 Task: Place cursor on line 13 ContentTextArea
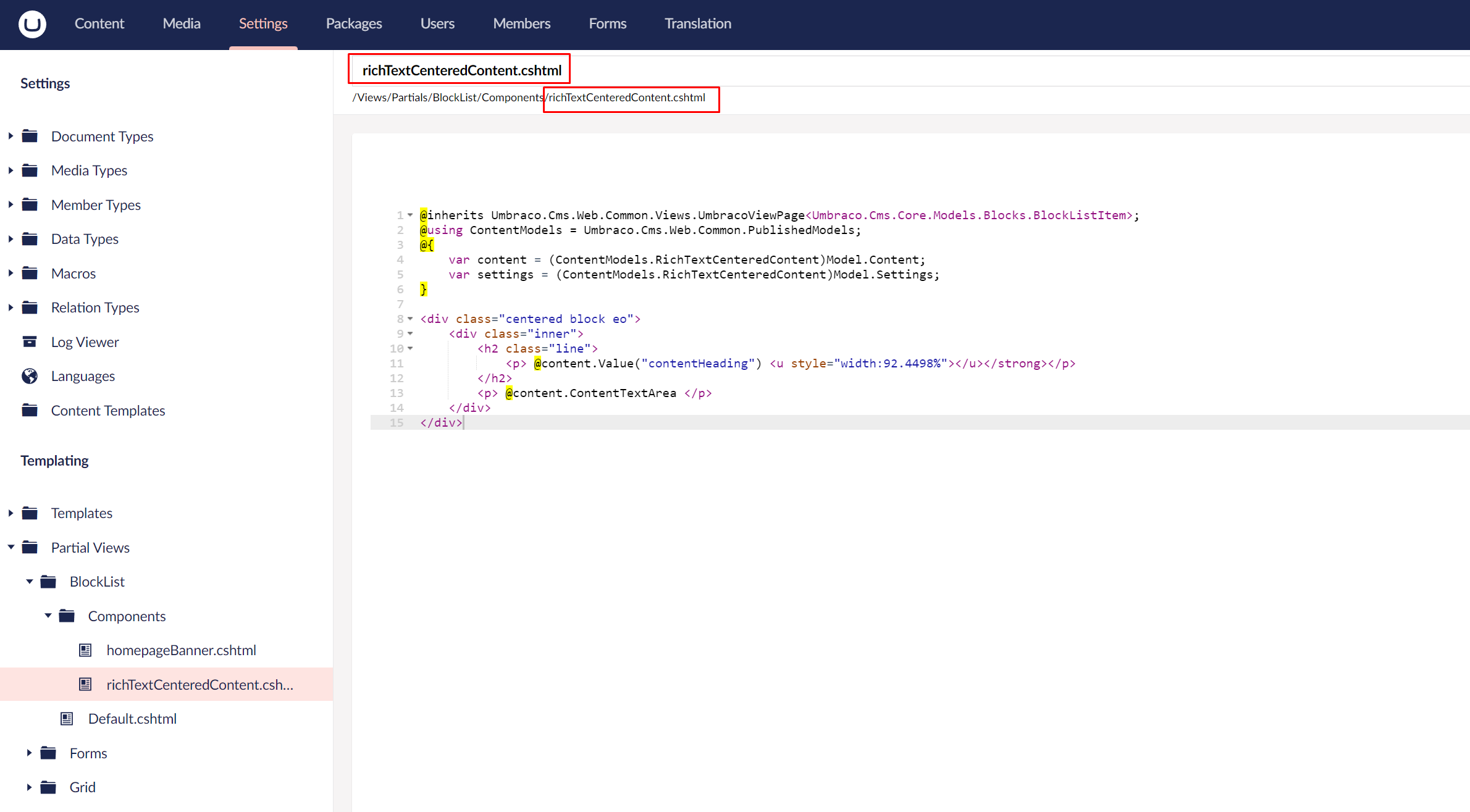tap(594, 393)
